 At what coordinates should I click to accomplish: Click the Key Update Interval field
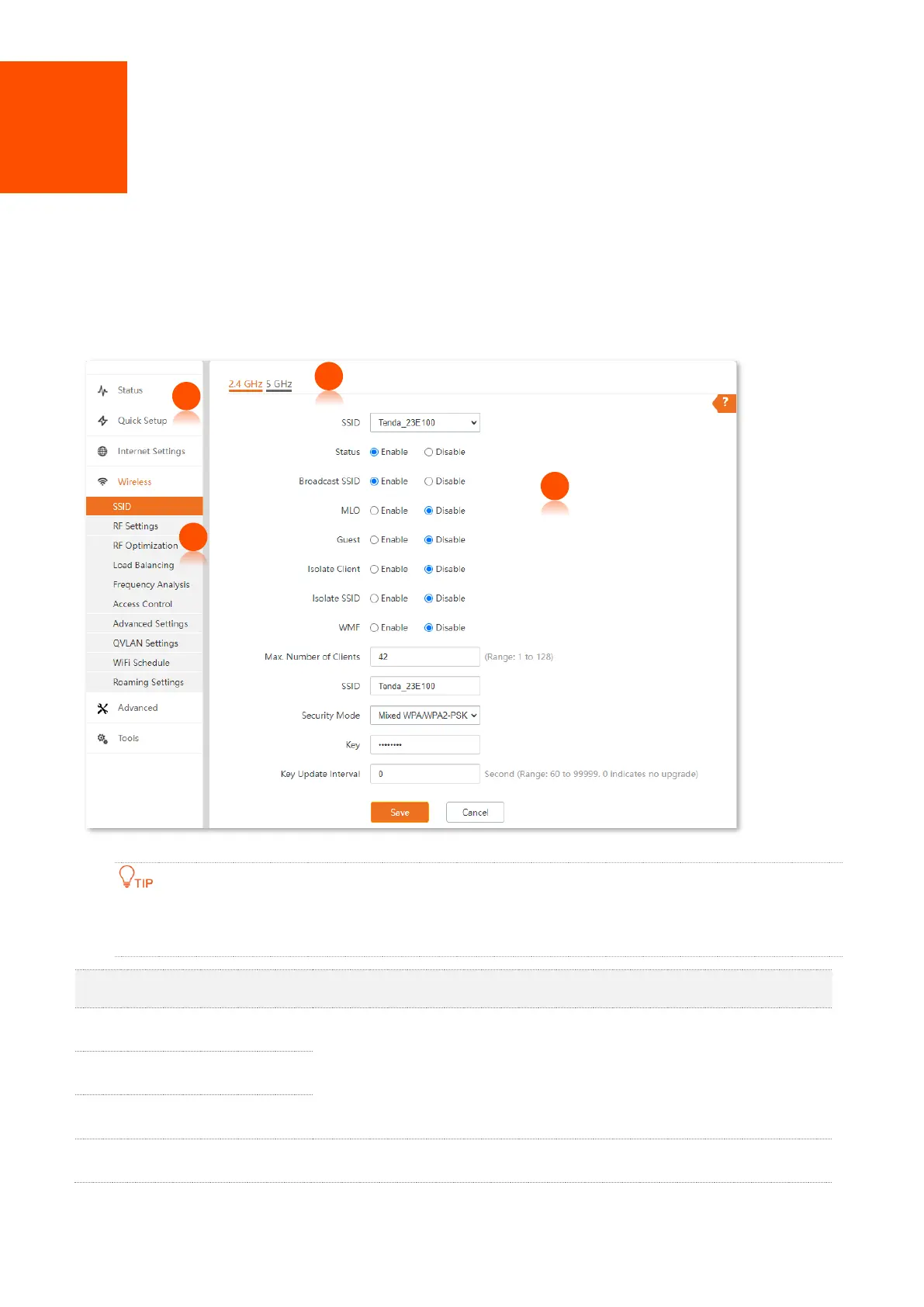[424, 774]
